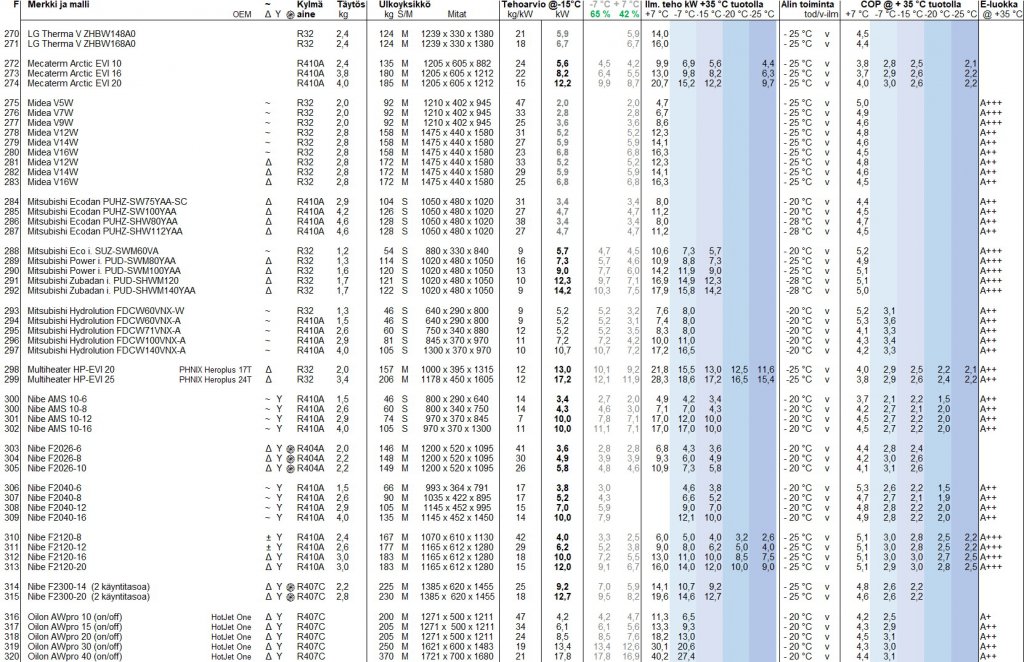Select the 'Nibe AMS 10-16' model cell

(x=59, y=429)
